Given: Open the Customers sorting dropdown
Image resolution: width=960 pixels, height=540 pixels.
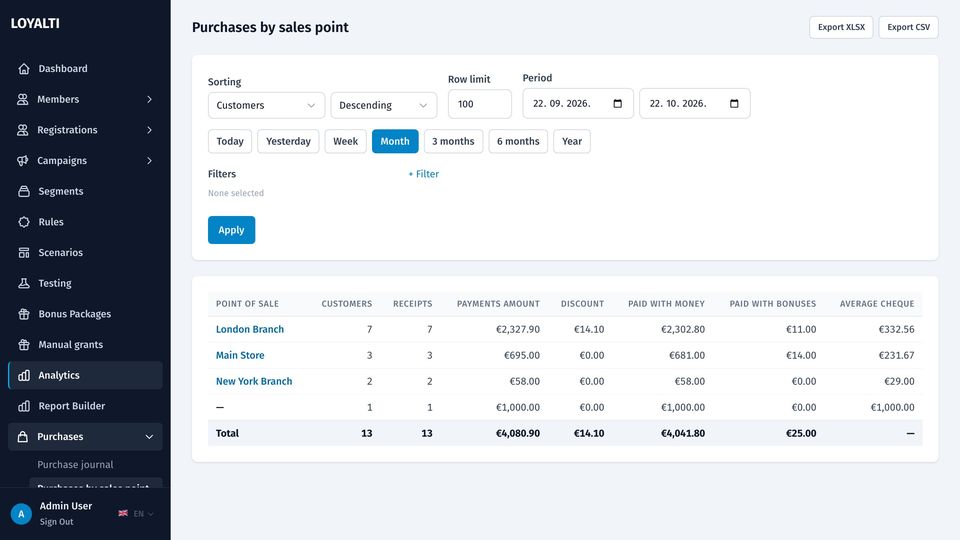Looking at the screenshot, I should pyautogui.click(x=266, y=105).
